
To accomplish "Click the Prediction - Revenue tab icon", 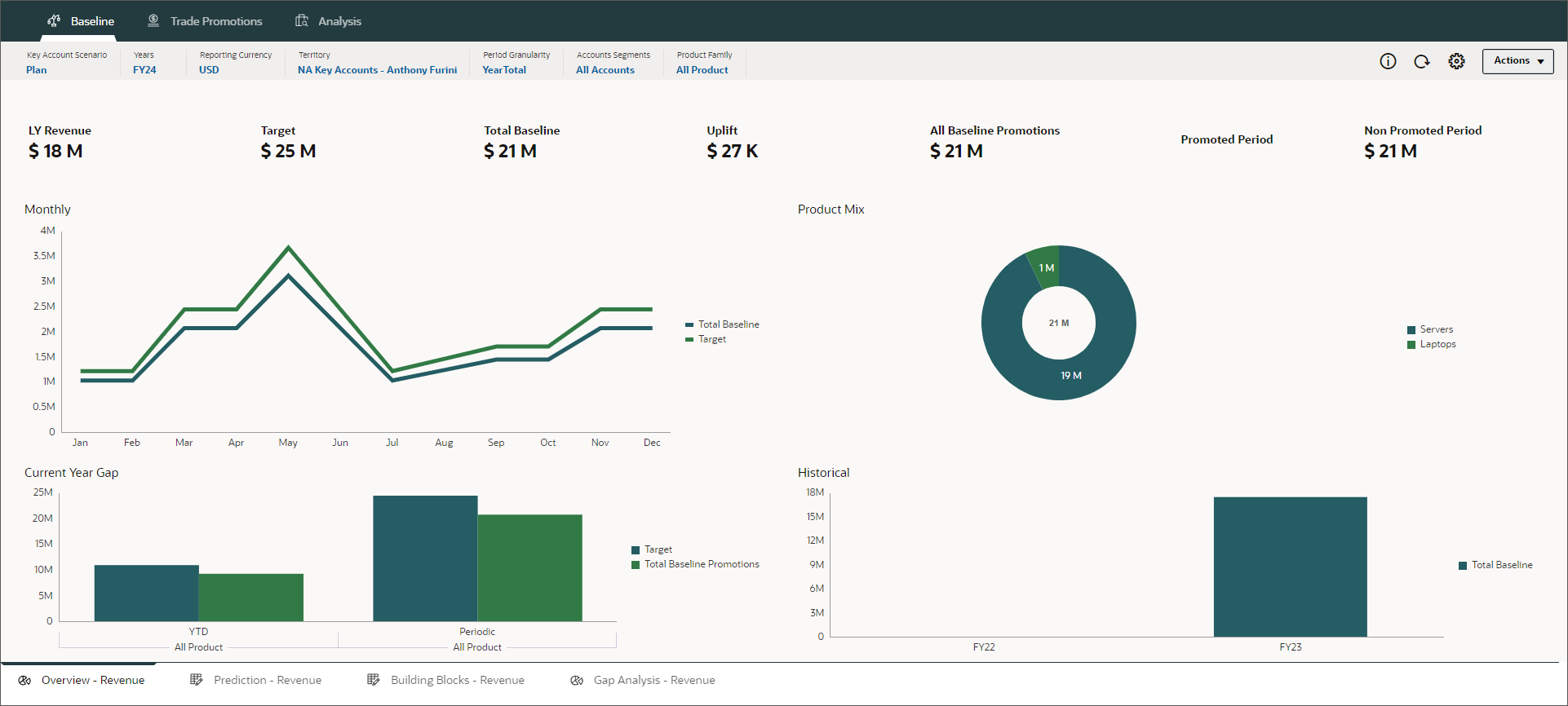I will [197, 680].
